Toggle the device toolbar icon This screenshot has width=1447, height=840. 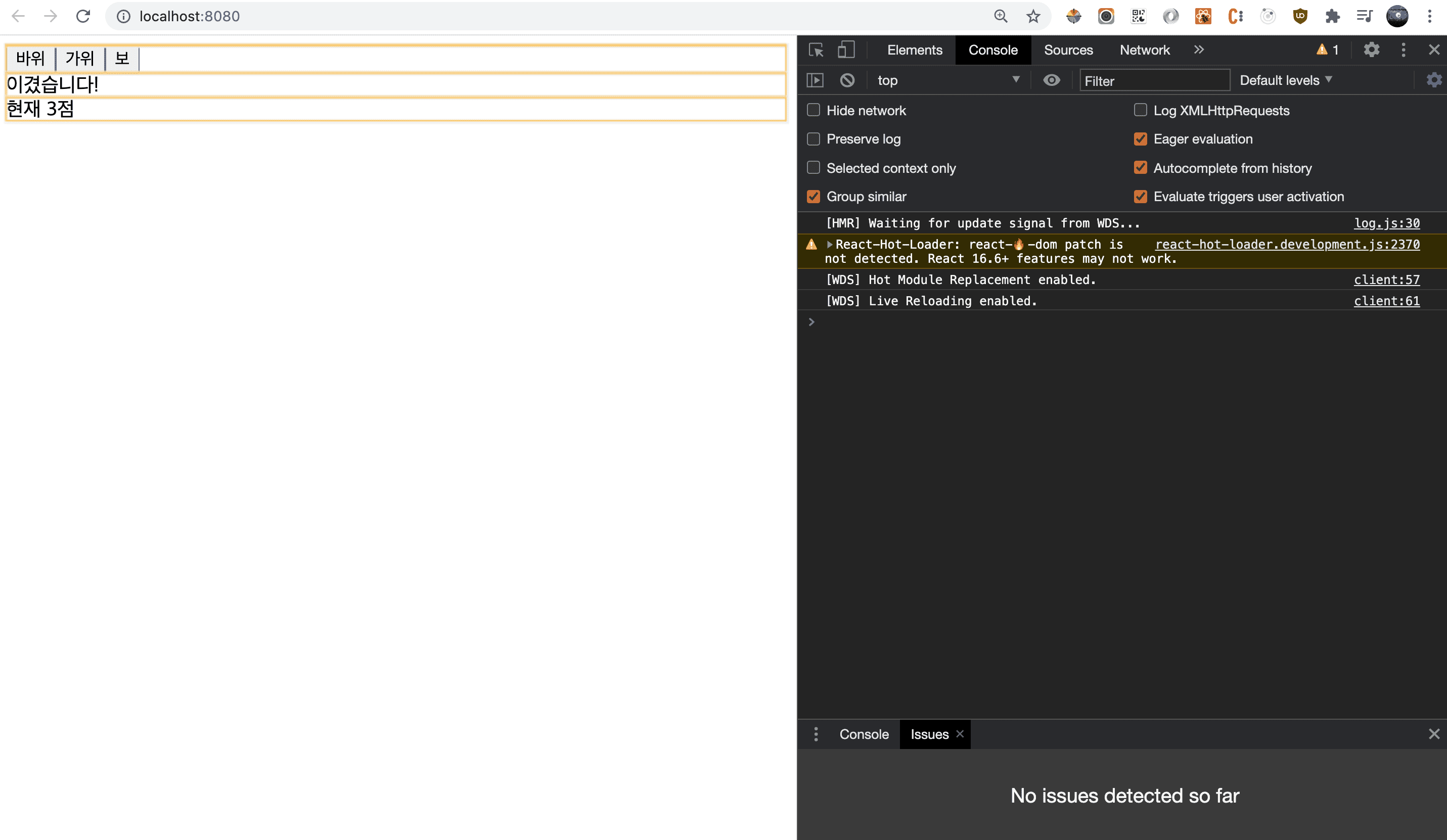[846, 50]
